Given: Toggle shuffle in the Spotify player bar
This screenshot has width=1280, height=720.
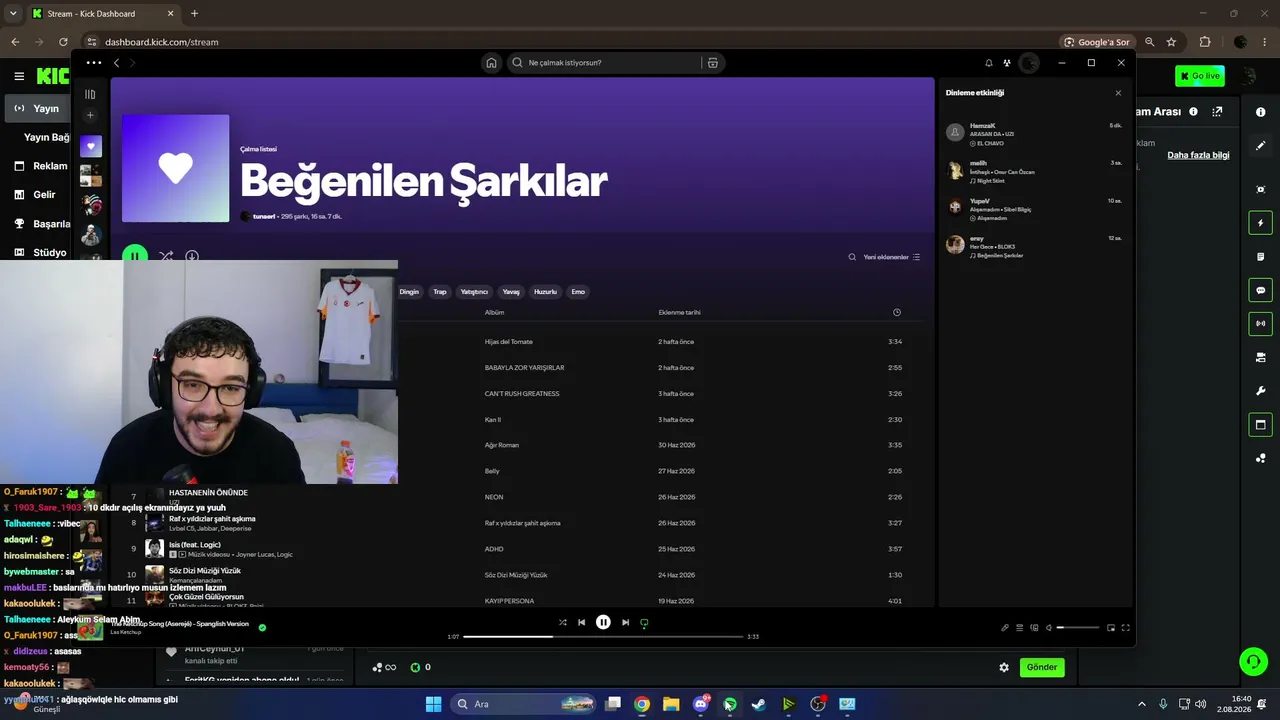Looking at the screenshot, I should 562,622.
